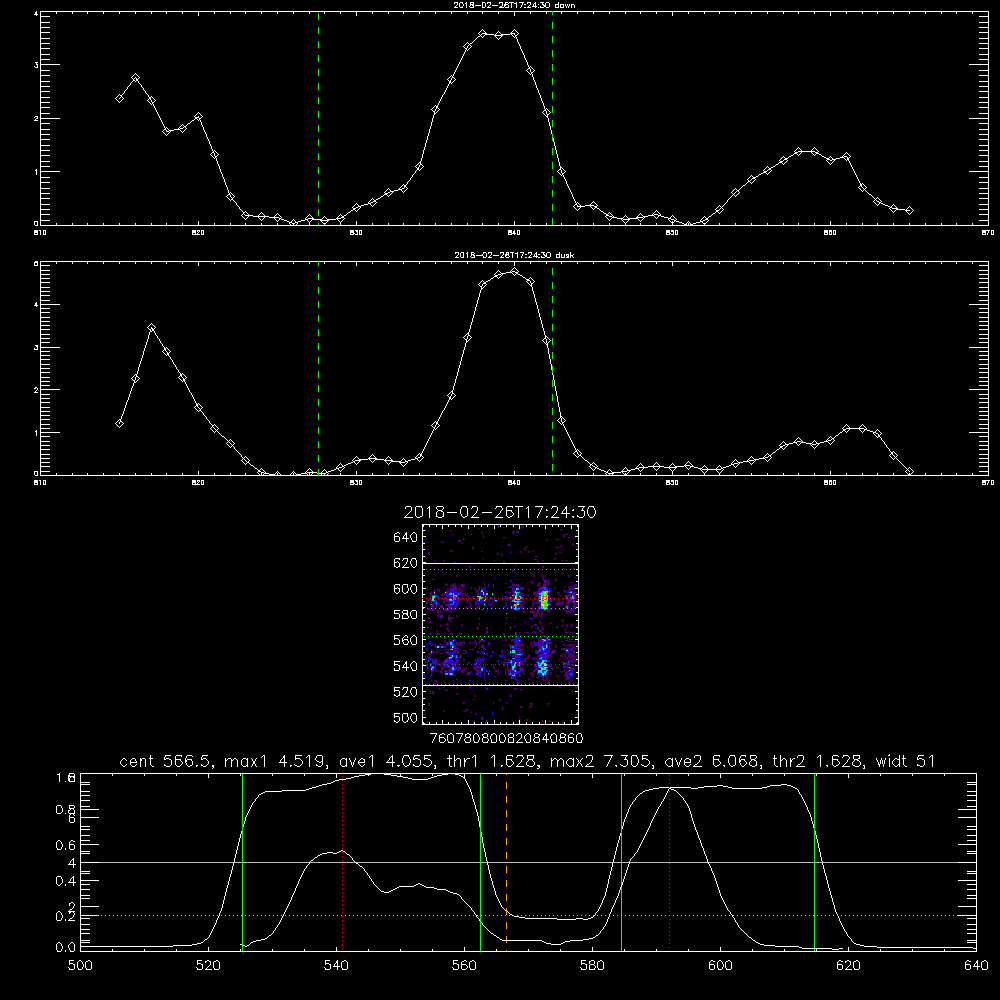Select the first green vertical line near 525 in bottom plot

[242, 861]
